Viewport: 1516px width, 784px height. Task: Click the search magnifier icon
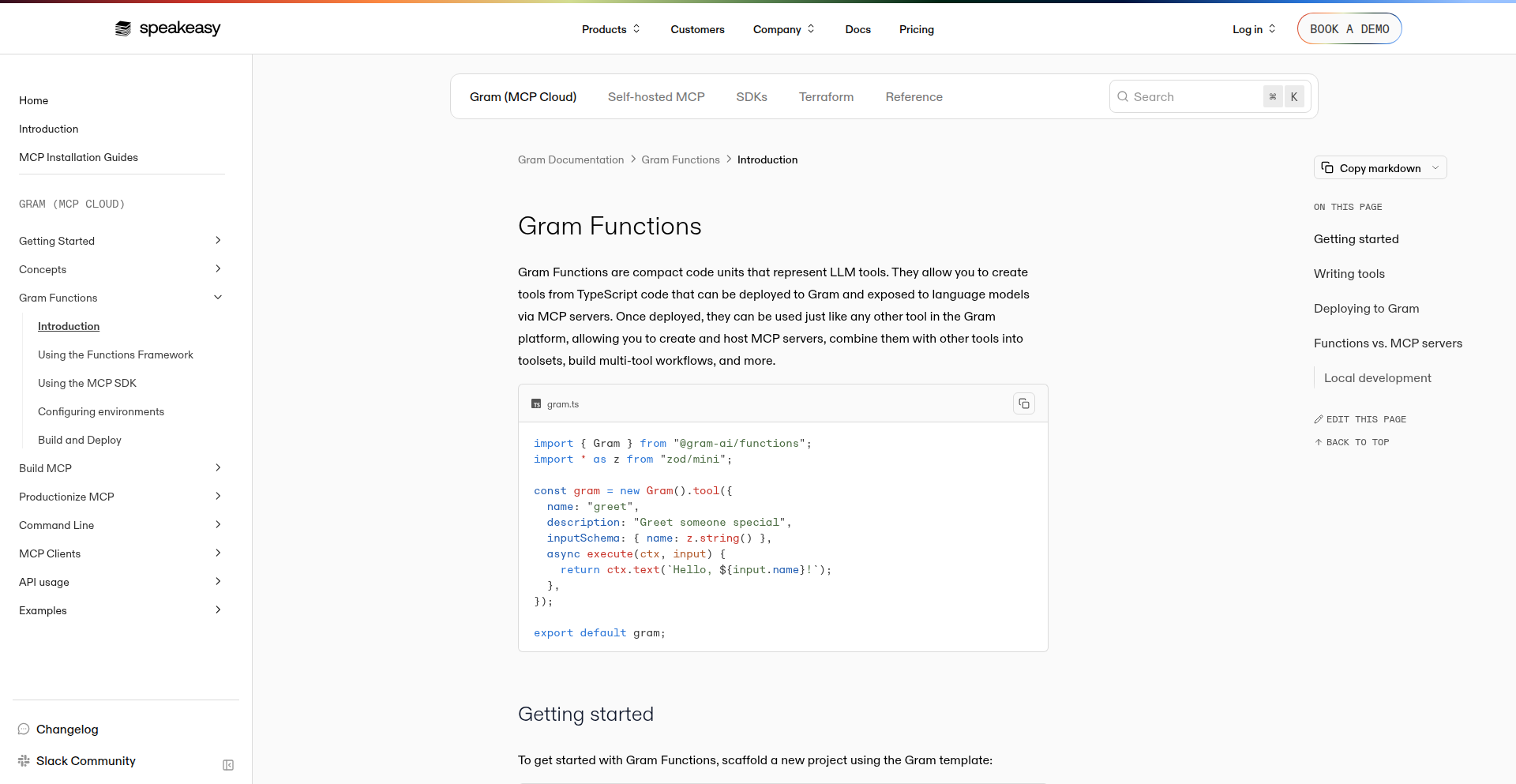[x=1124, y=96]
